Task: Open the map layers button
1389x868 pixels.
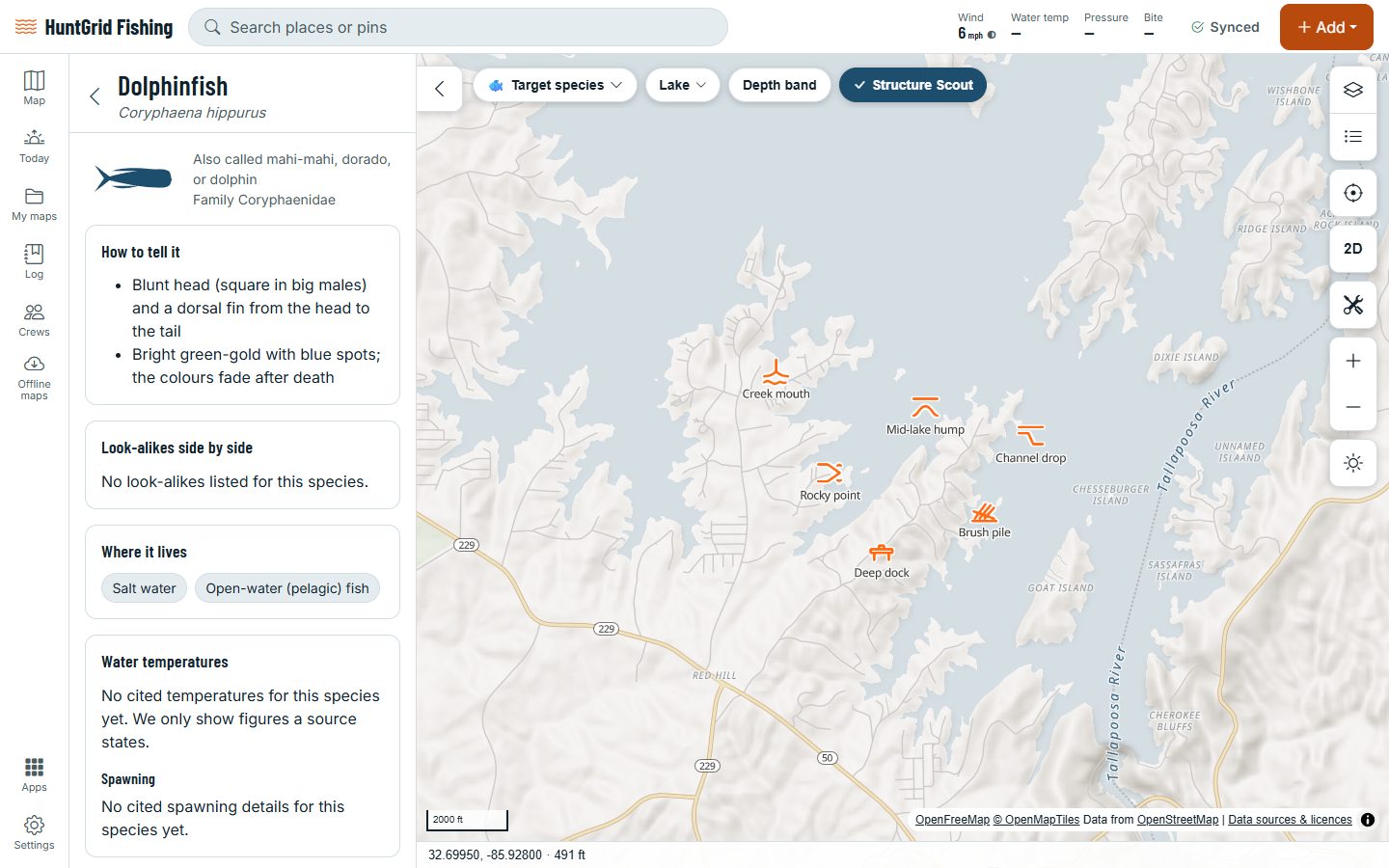Action: point(1353,90)
